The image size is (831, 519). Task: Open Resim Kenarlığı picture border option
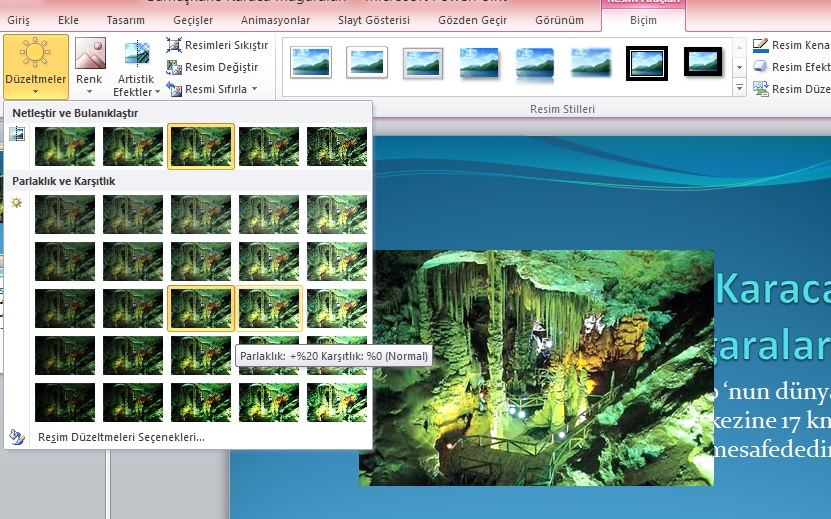pos(791,45)
